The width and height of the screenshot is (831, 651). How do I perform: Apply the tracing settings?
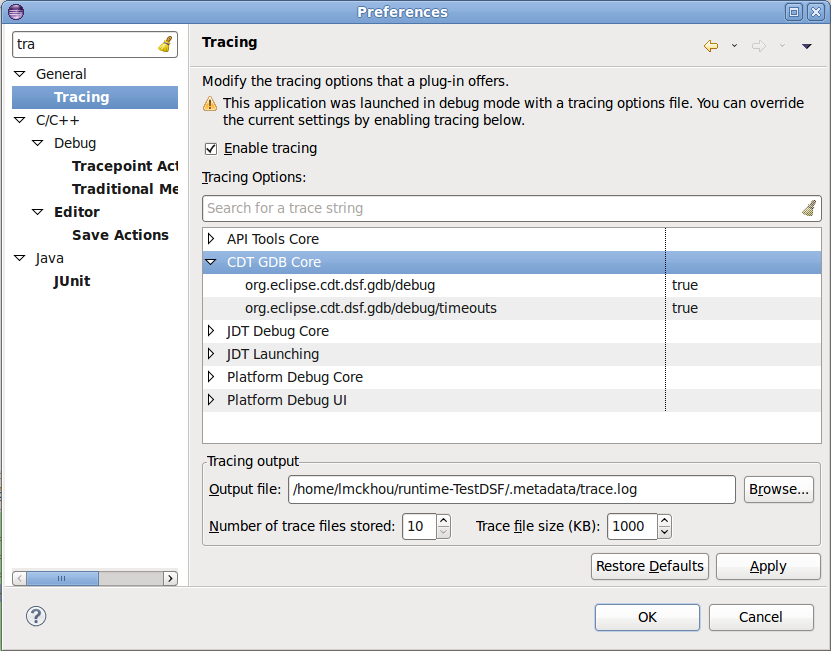[768, 566]
